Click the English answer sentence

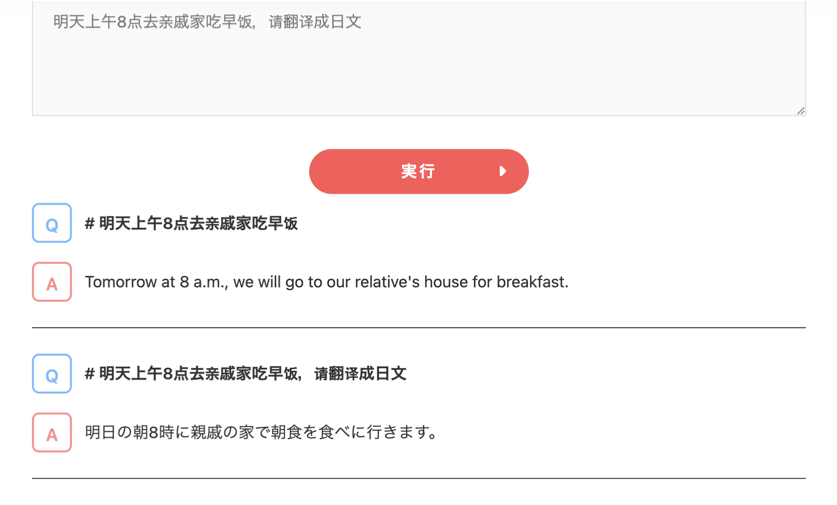tap(326, 282)
